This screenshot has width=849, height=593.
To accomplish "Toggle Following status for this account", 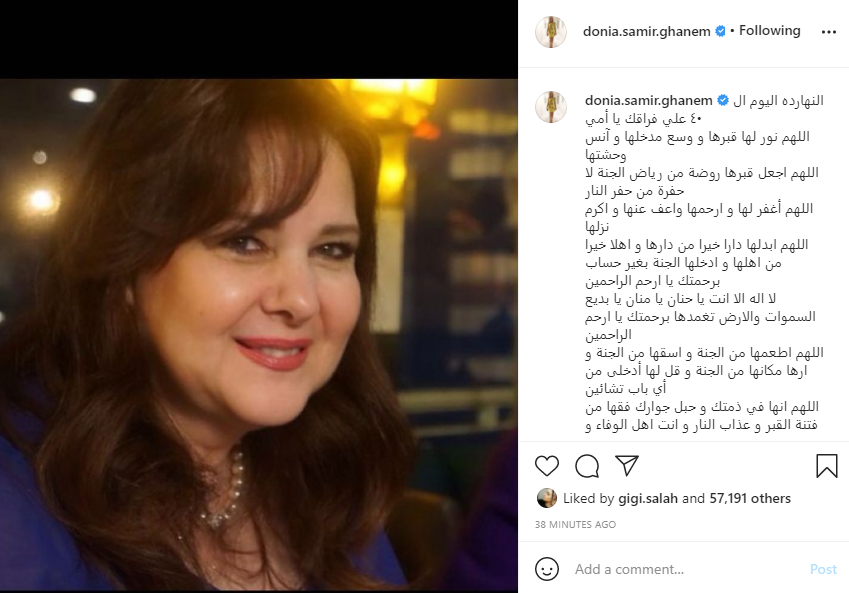I will coord(769,31).
